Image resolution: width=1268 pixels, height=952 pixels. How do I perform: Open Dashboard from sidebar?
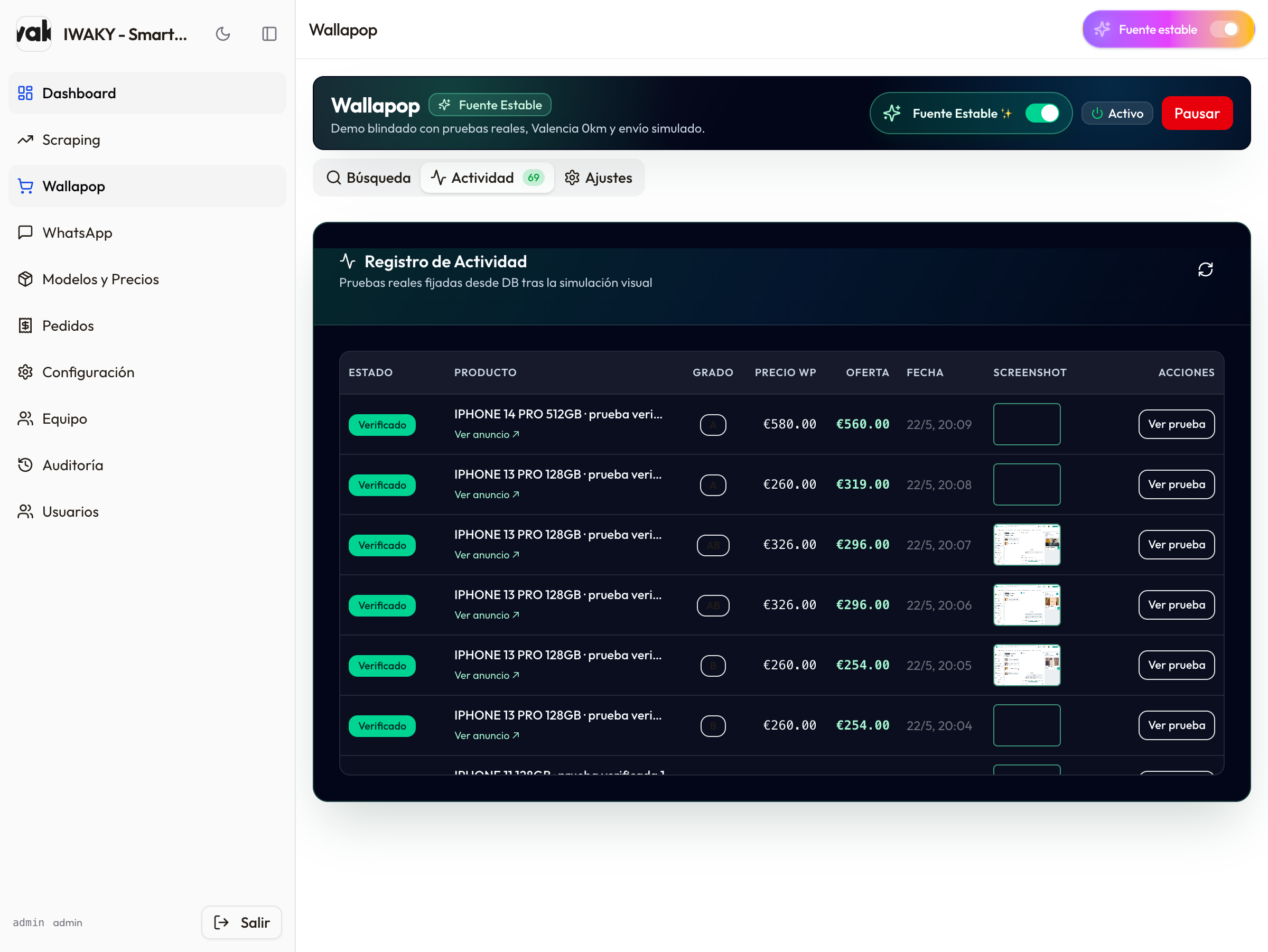click(x=147, y=93)
